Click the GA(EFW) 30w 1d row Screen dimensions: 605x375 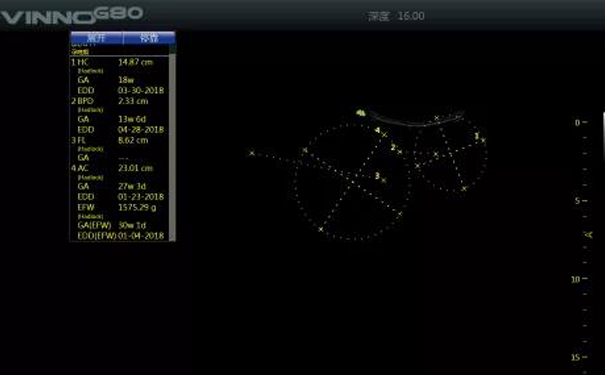(x=119, y=225)
